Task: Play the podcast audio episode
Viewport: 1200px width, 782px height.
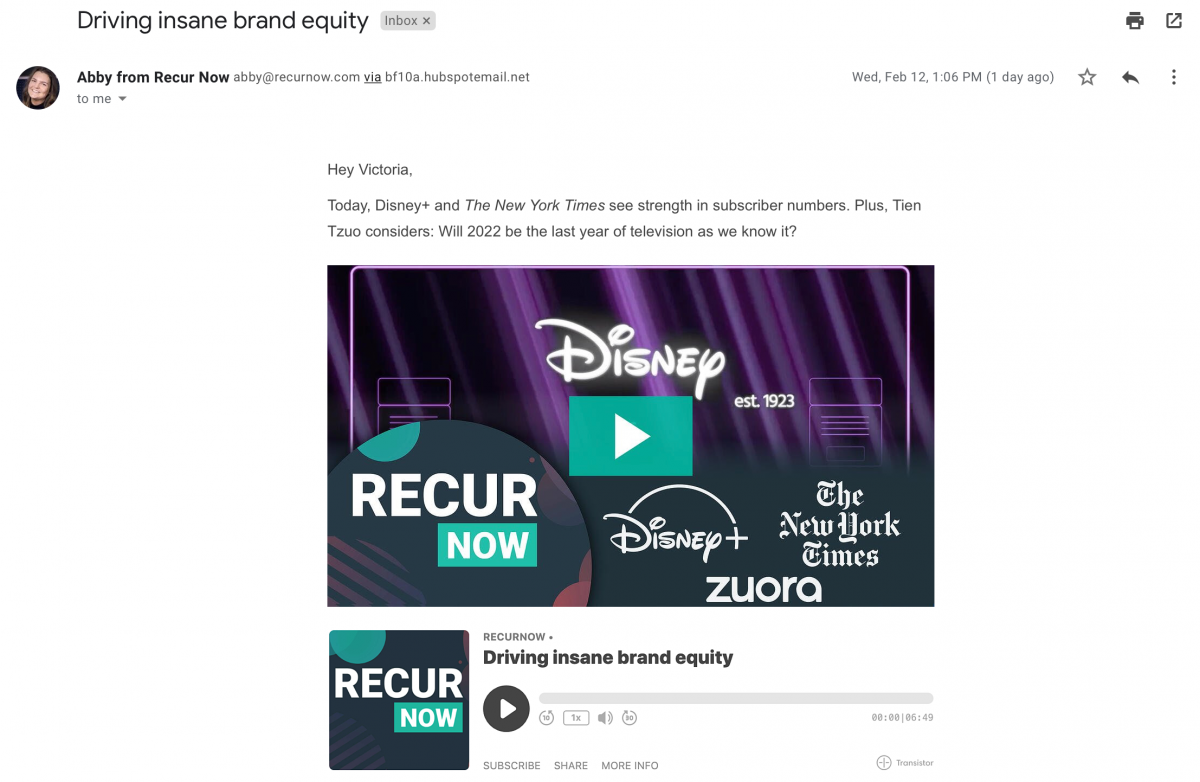Action: [507, 708]
